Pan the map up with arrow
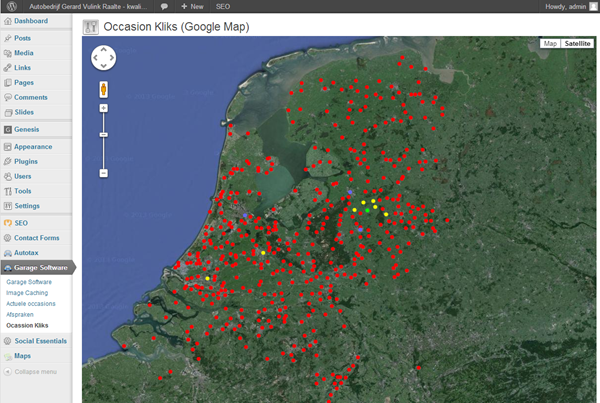This screenshot has width=600, height=403. click(x=103, y=50)
